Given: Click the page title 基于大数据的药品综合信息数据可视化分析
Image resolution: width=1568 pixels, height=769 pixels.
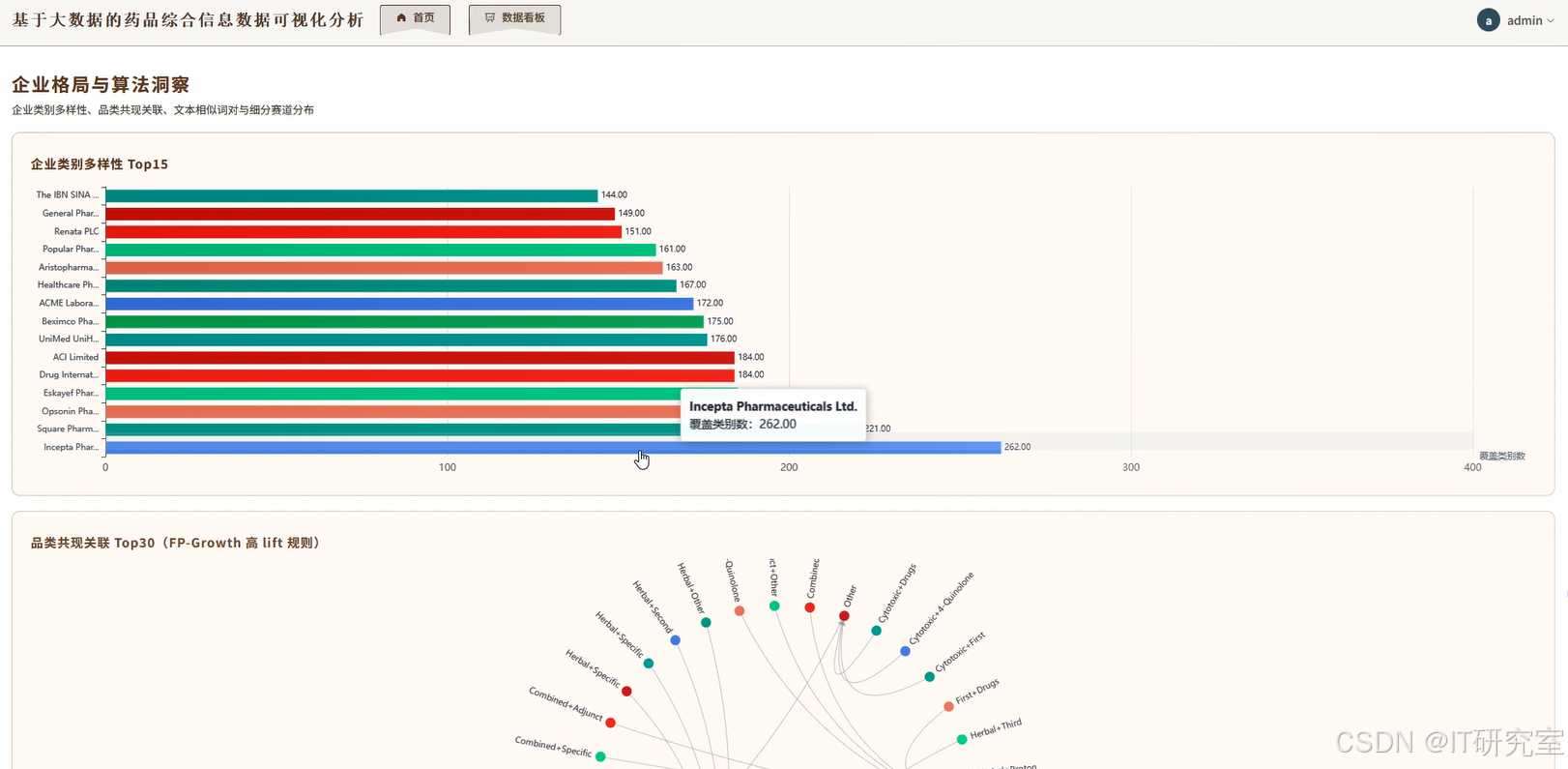Looking at the screenshot, I should point(188,20).
